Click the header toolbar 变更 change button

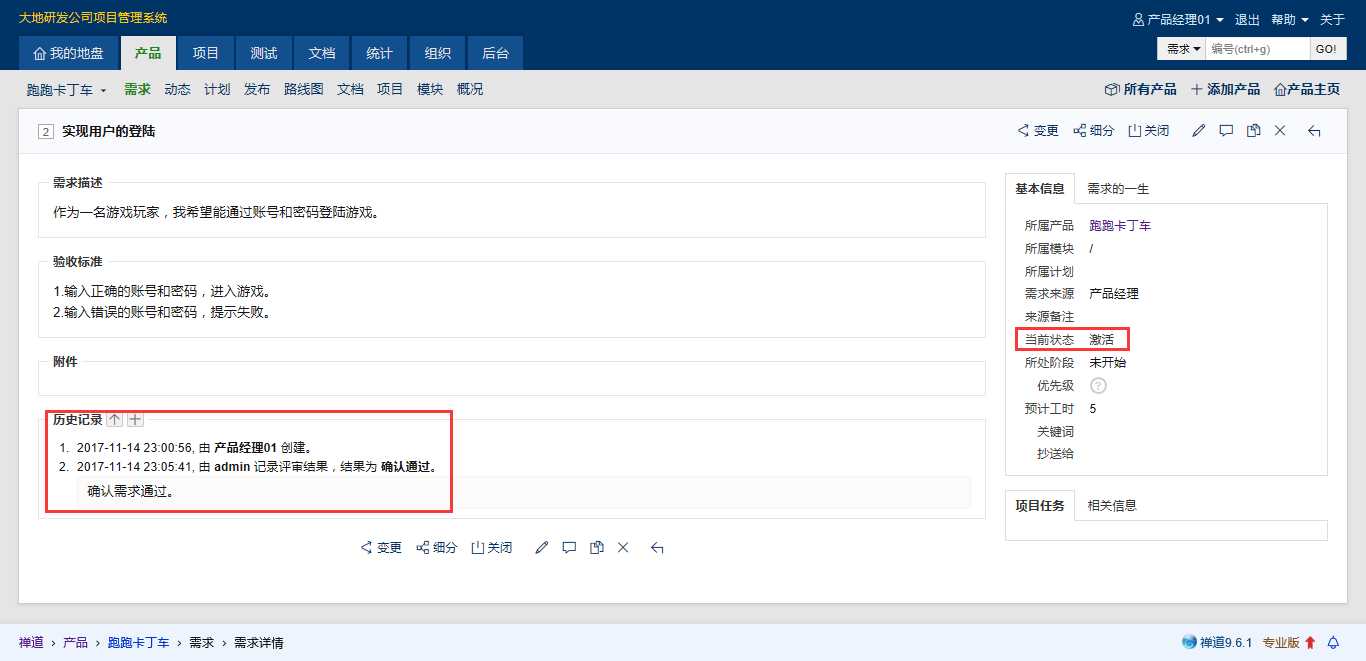(1038, 131)
